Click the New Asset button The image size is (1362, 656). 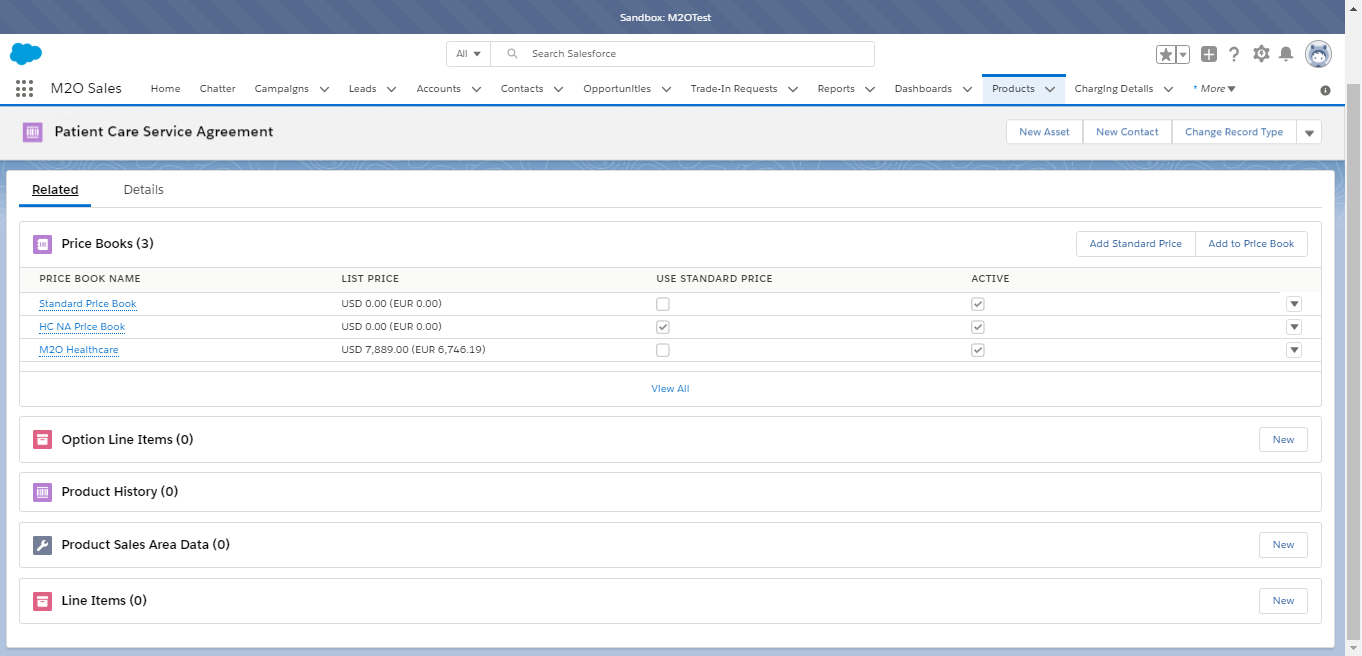click(x=1043, y=131)
